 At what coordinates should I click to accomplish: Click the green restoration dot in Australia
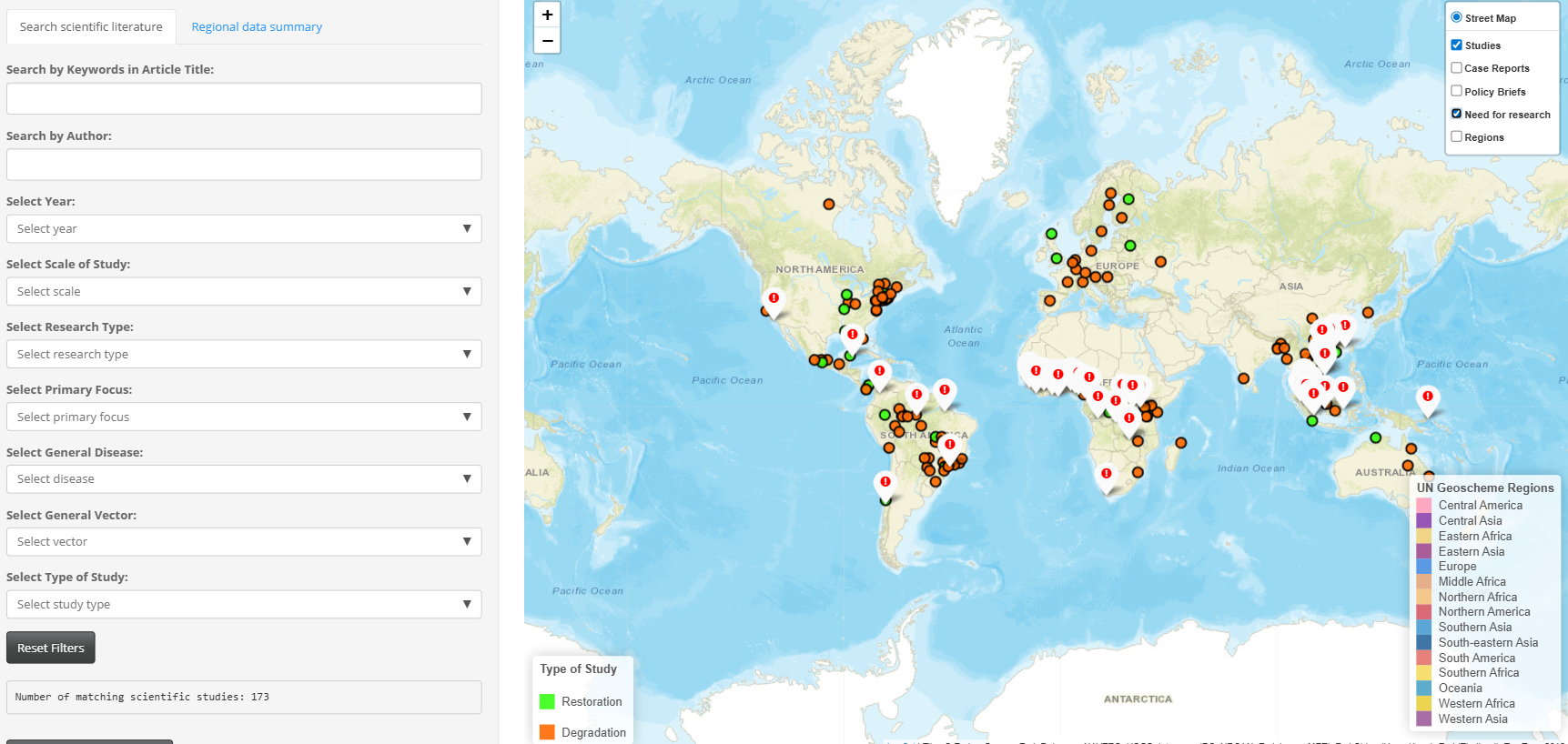click(1375, 437)
